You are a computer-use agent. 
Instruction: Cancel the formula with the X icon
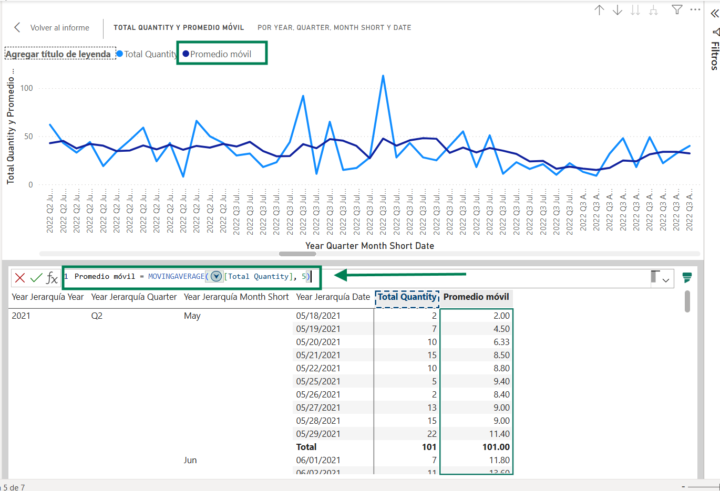[x=19, y=278]
